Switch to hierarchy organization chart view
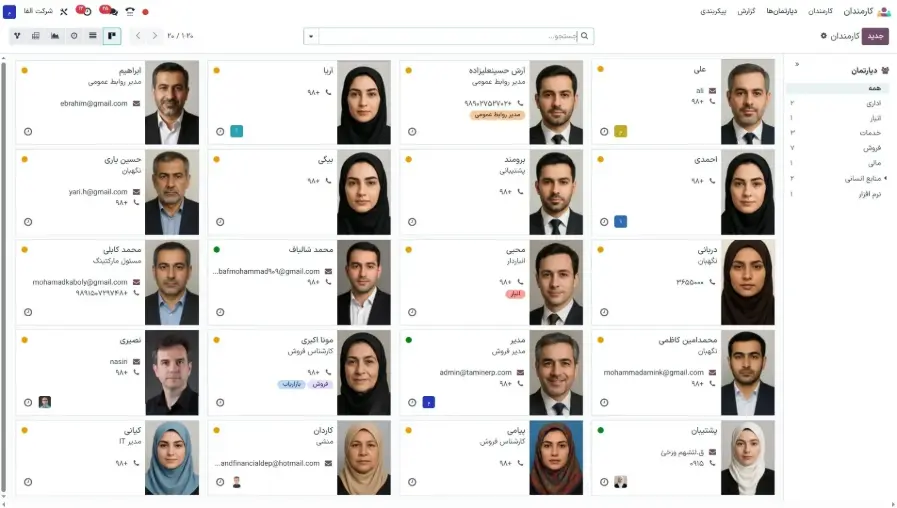Viewport: 897px width, 508px height. coord(17,35)
